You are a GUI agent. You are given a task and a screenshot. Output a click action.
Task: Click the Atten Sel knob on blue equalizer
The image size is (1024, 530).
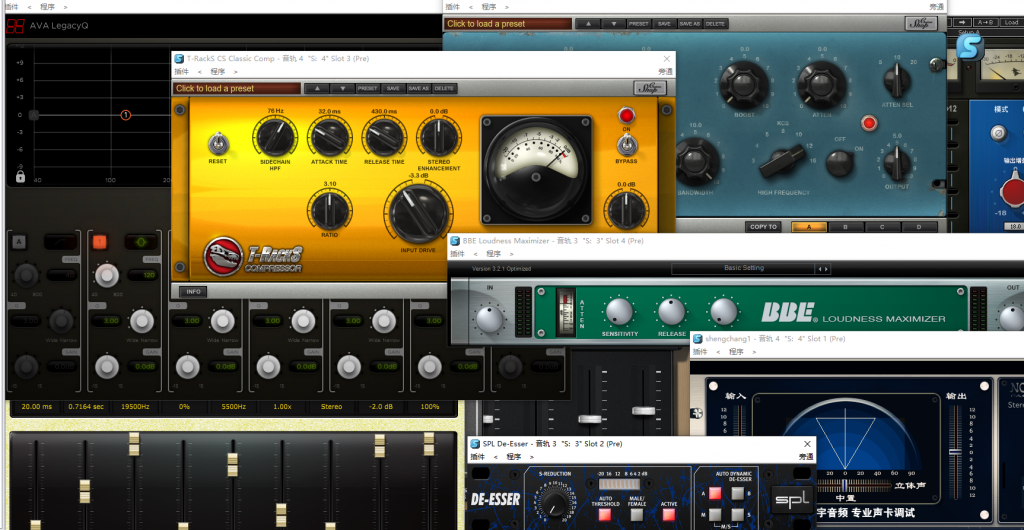pyautogui.click(x=897, y=81)
